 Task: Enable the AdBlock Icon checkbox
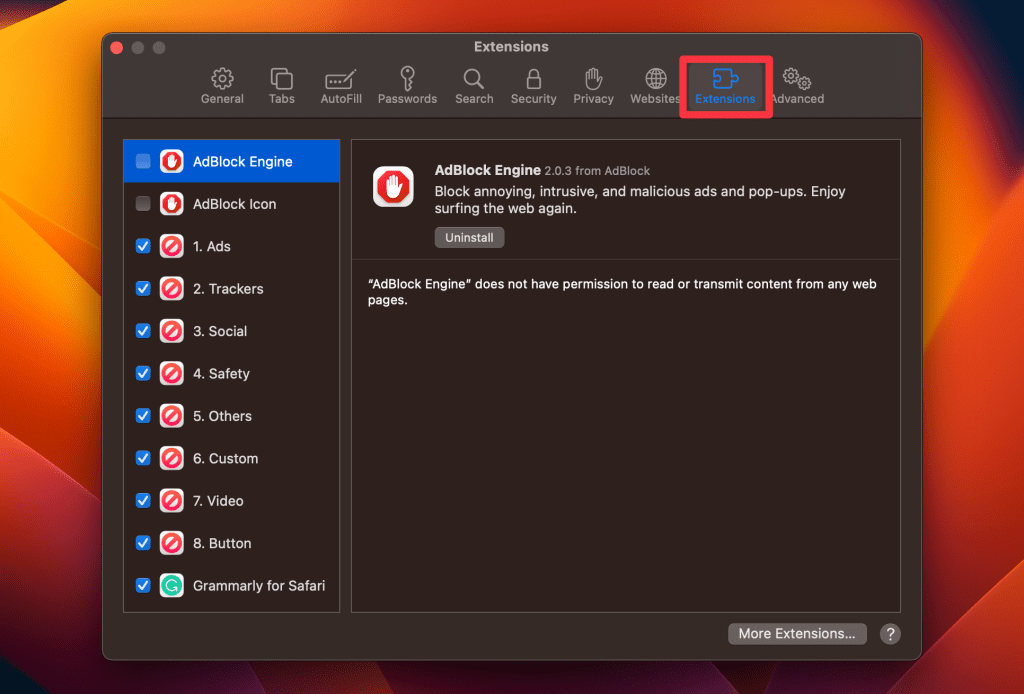(143, 204)
